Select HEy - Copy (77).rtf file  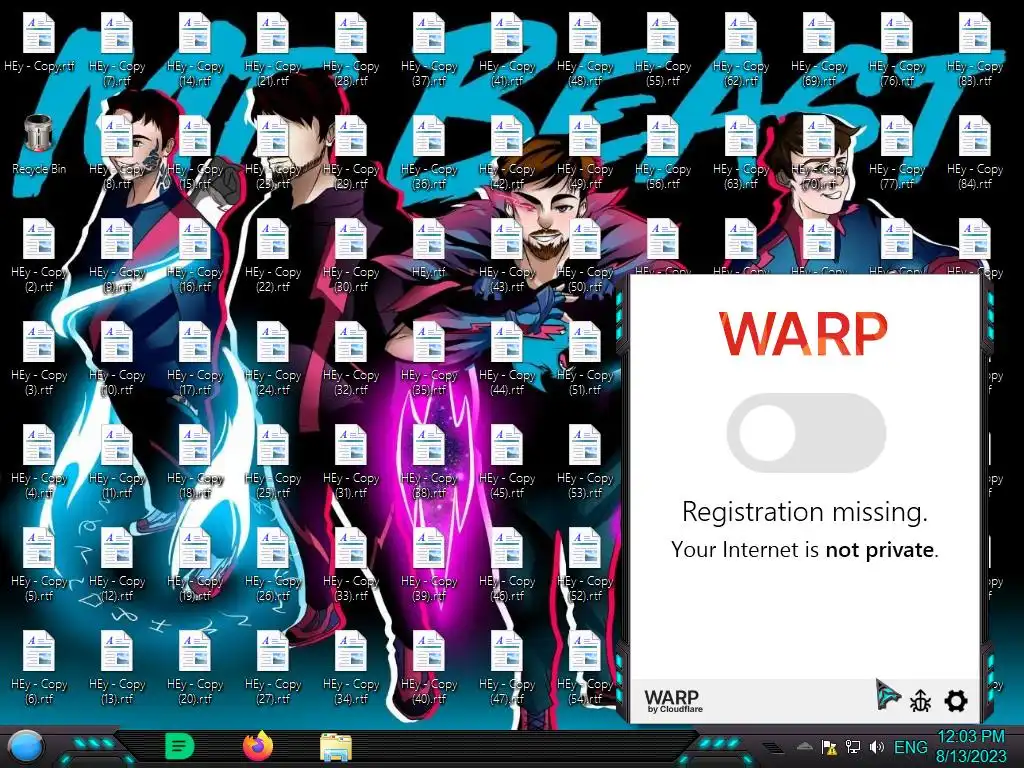click(897, 152)
